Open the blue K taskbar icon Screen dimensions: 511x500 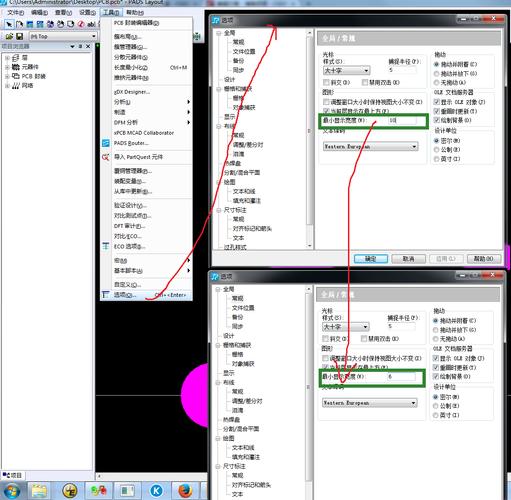click(x=156, y=491)
